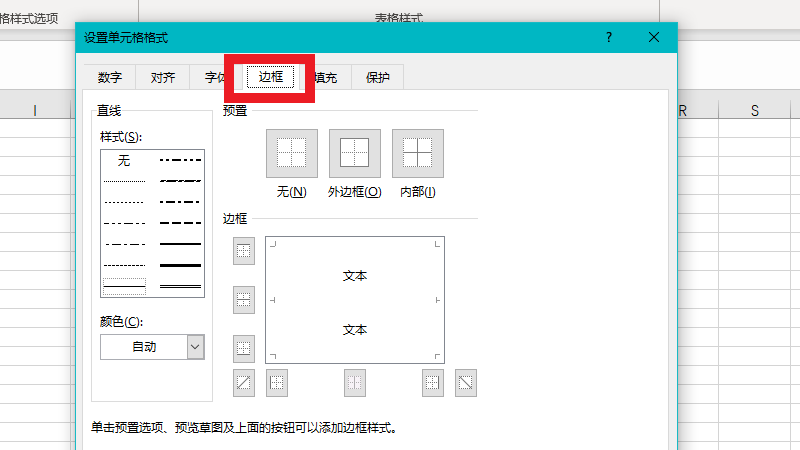This screenshot has height=450, width=800.
Task: Click the 无 (None) border preset icon
Action: tap(292, 153)
